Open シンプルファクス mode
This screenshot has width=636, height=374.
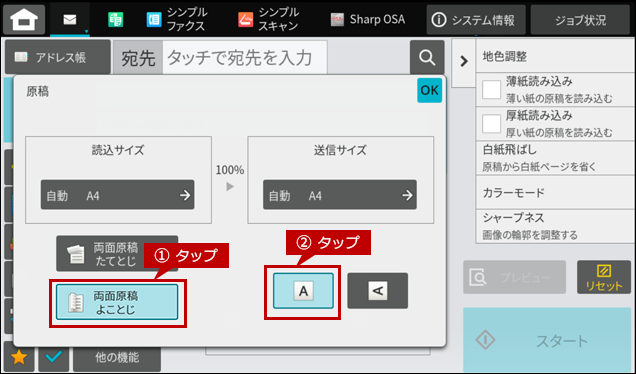pos(177,19)
